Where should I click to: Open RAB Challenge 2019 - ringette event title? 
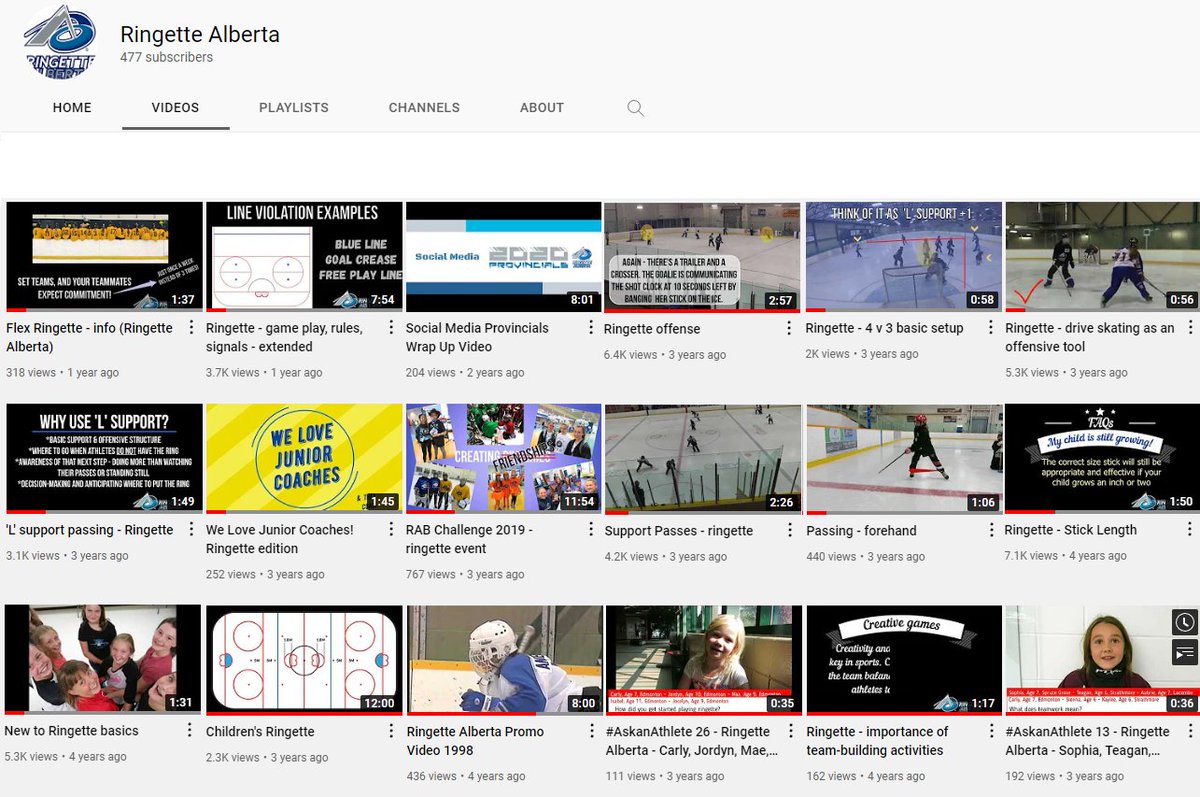tap(469, 539)
